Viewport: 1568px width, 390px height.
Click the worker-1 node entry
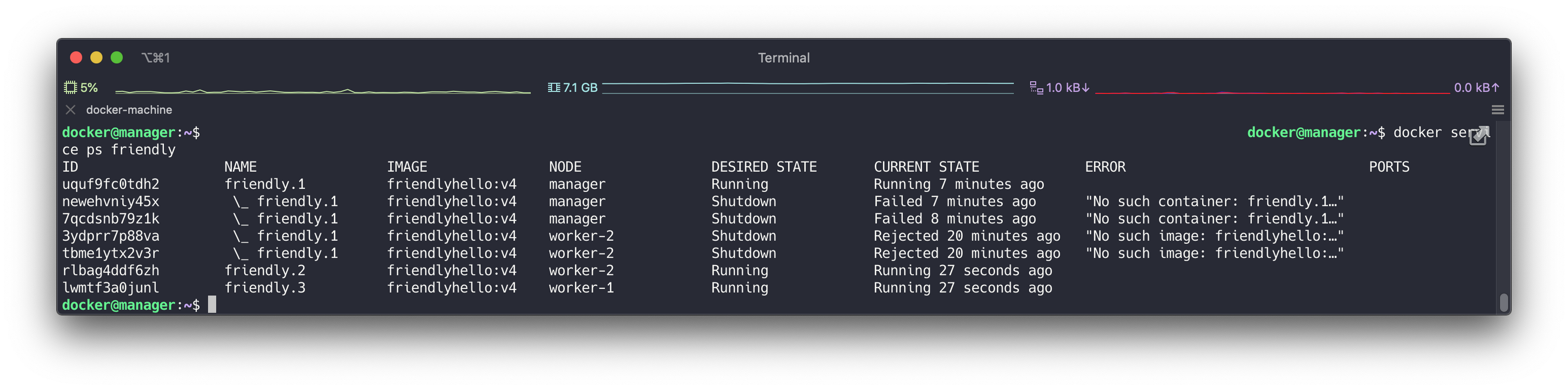click(581, 288)
